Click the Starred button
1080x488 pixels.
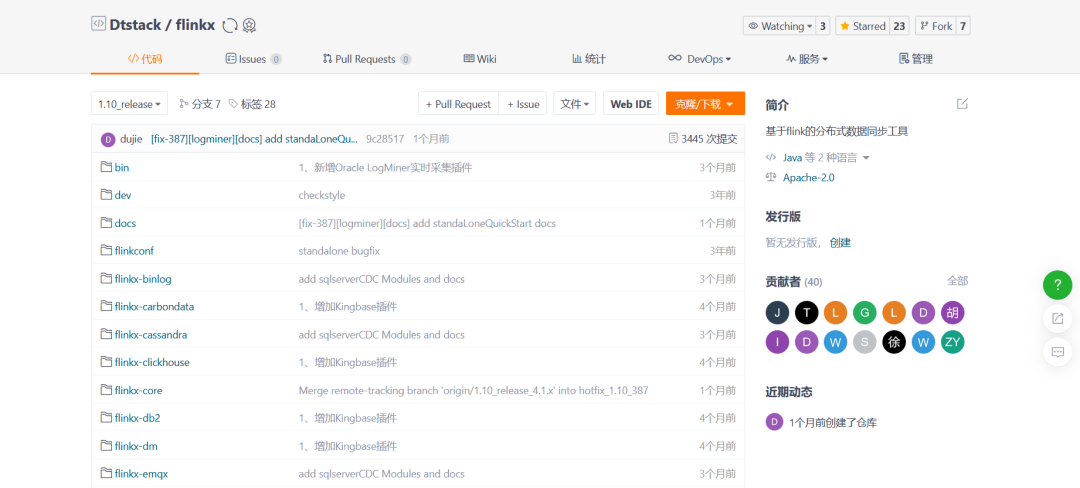tap(862, 26)
